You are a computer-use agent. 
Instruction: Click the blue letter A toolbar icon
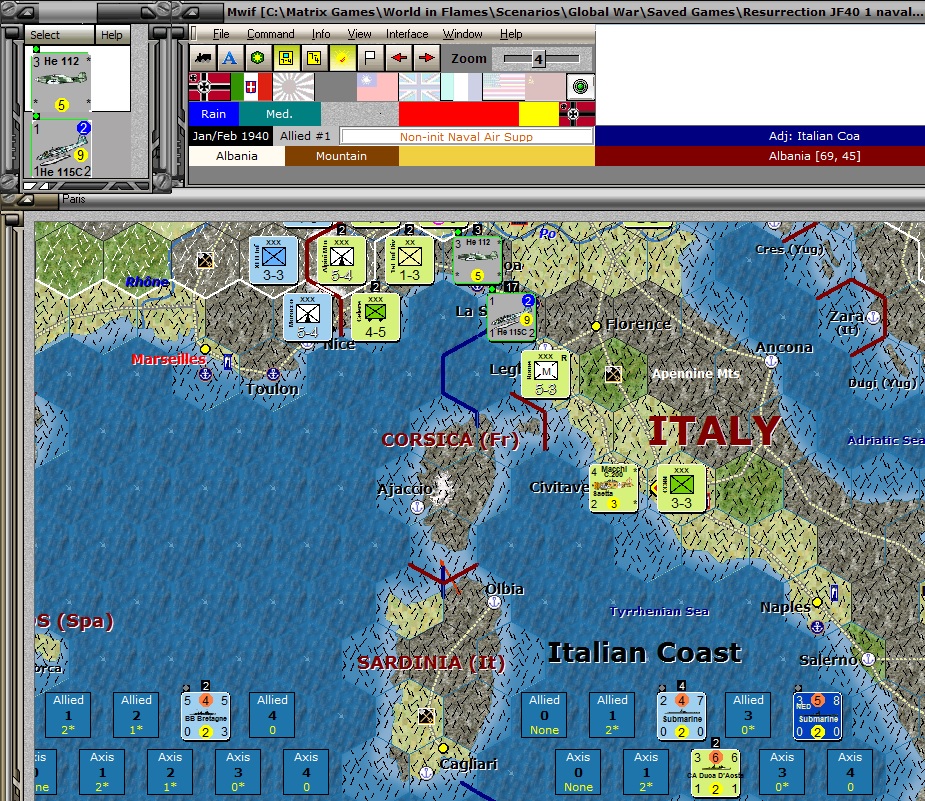[x=230, y=58]
